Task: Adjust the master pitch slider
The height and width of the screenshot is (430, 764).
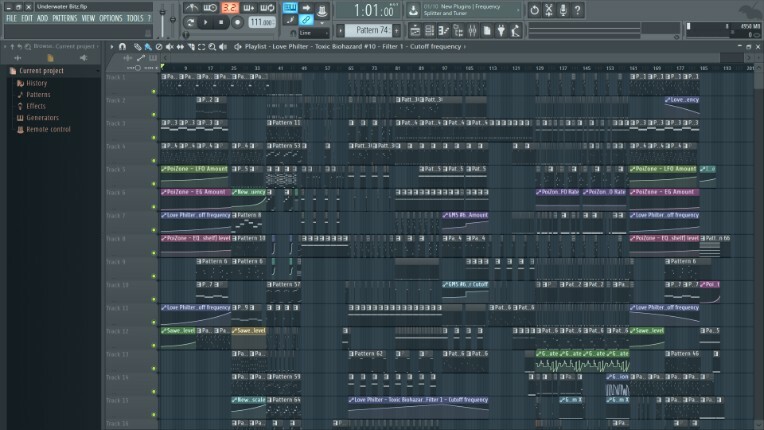Action: [x=173, y=19]
